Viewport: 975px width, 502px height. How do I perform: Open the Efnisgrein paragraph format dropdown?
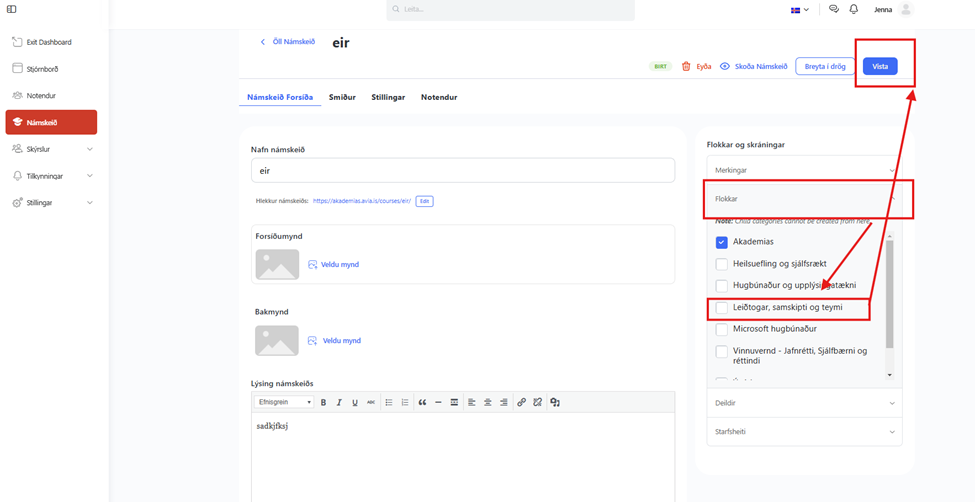click(x=285, y=402)
